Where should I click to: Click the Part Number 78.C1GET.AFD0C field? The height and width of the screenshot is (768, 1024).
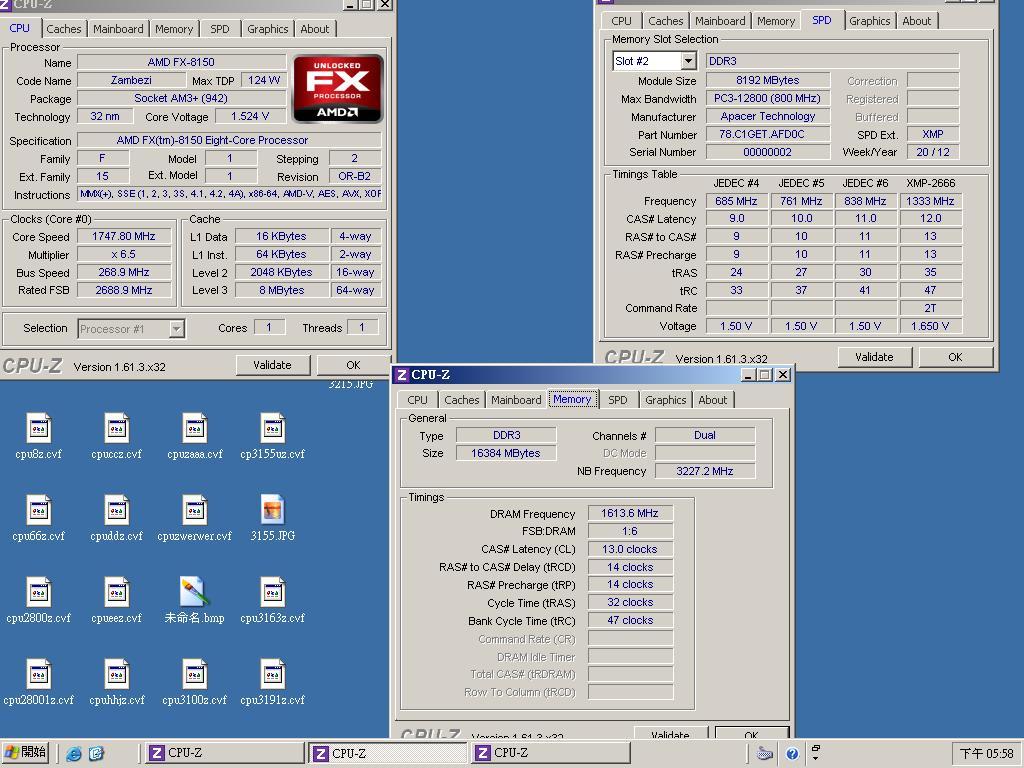pyautogui.click(x=768, y=134)
